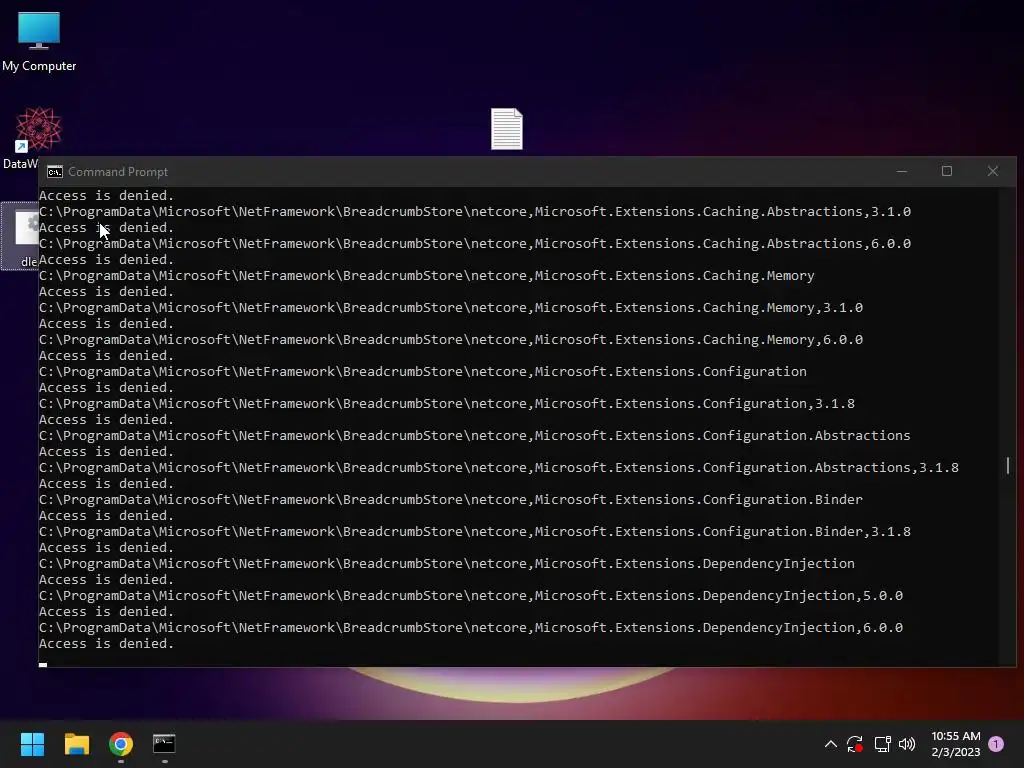
Task: Click the line ending Caching.Abstractions,3.1.0
Action: [x=475, y=212]
